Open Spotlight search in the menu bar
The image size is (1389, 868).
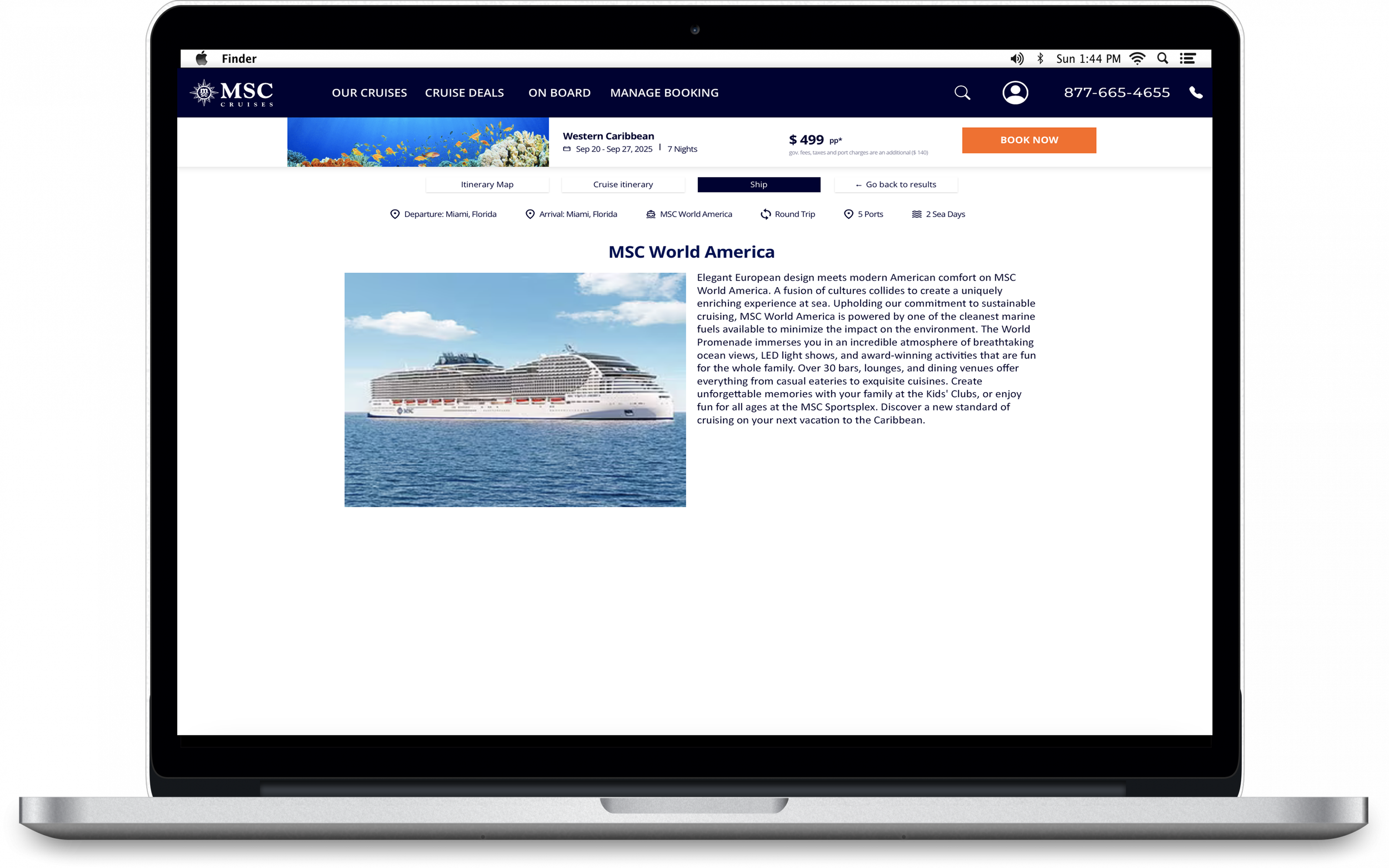[x=1163, y=58]
